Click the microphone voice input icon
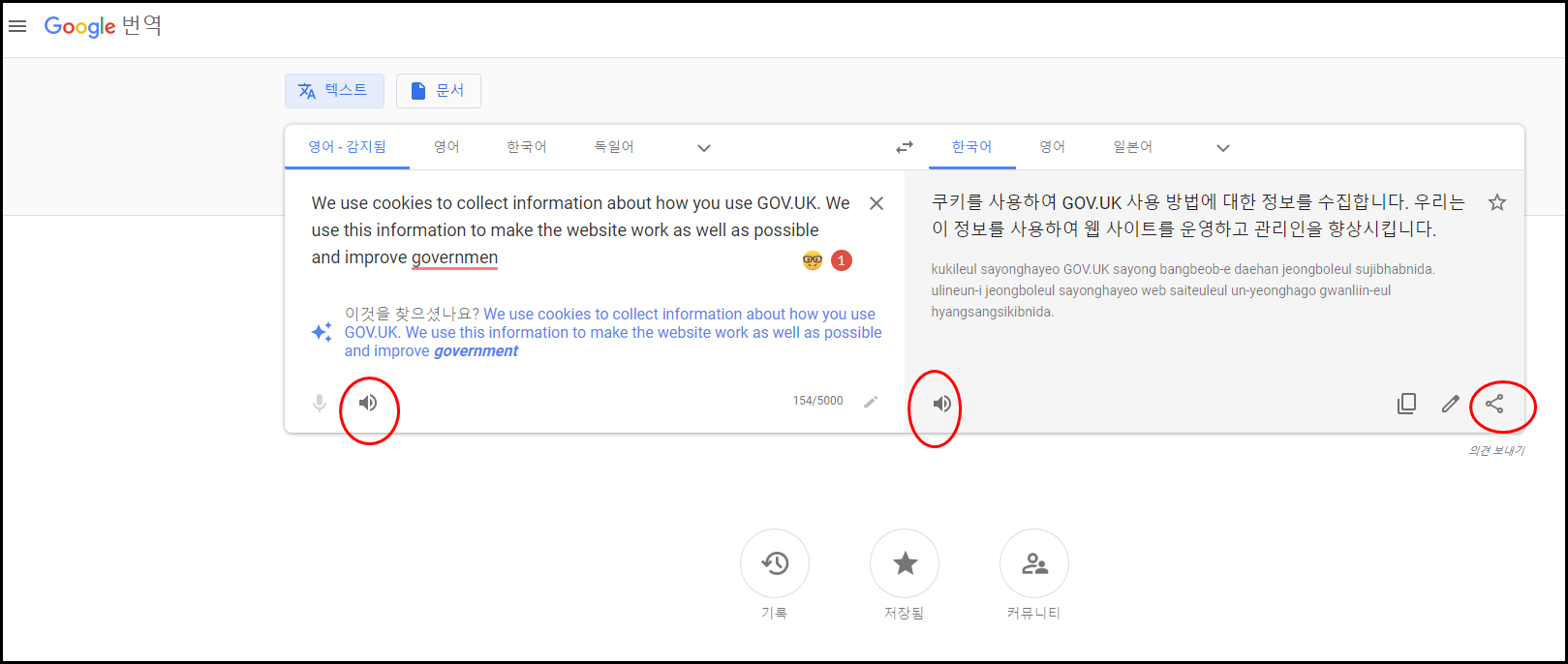 pyautogui.click(x=320, y=403)
